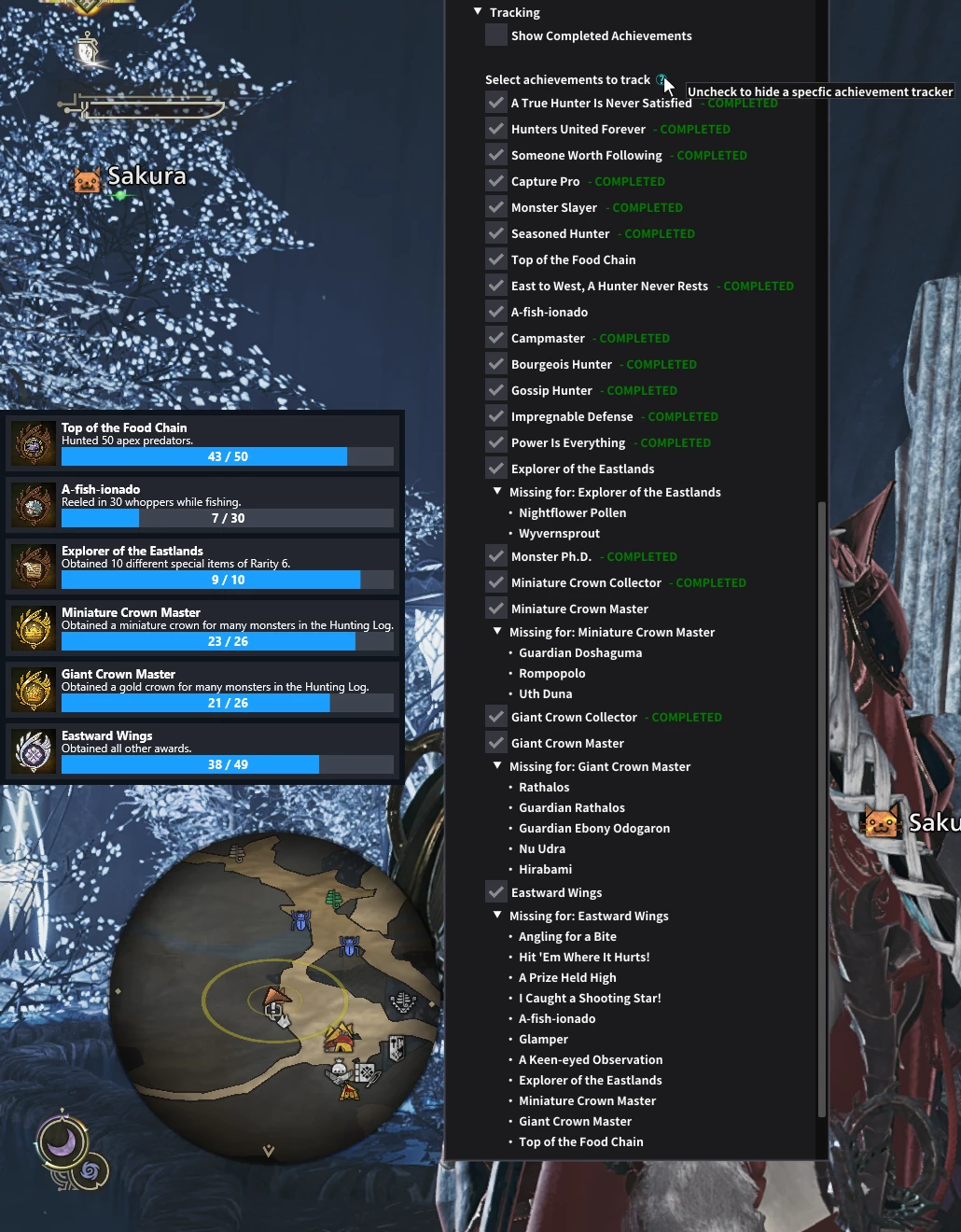Uncheck Eastward Wings tracker checkbox
This screenshot has height=1232, width=961.
coord(496,892)
